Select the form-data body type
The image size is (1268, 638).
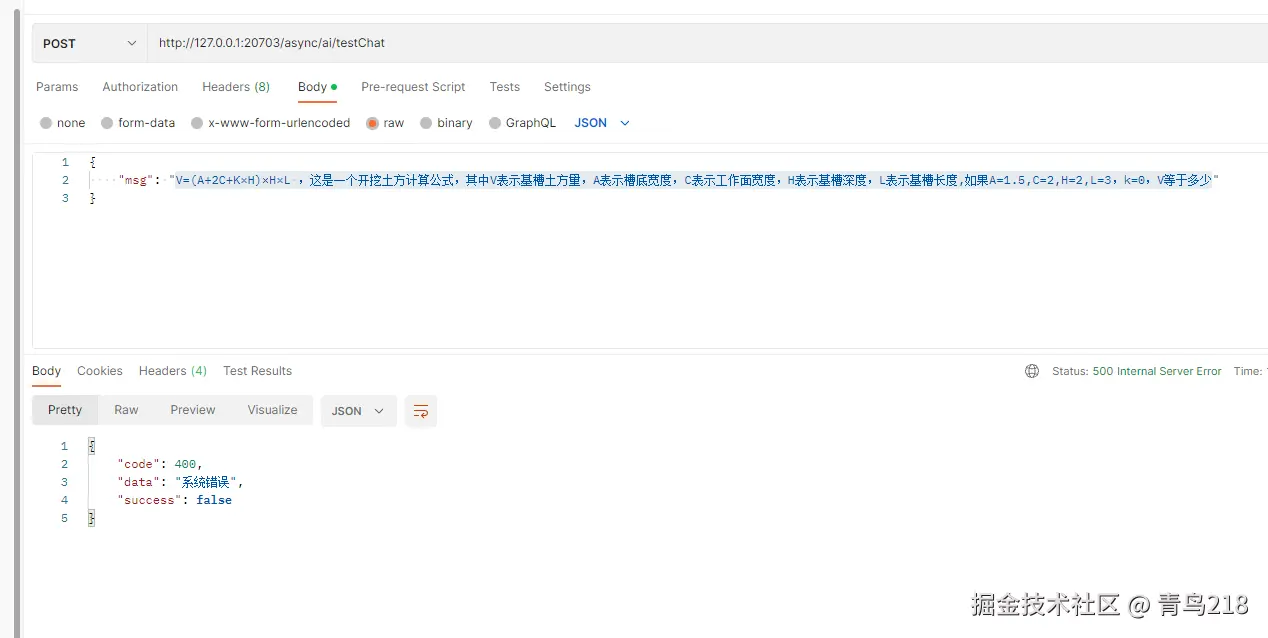pos(138,123)
